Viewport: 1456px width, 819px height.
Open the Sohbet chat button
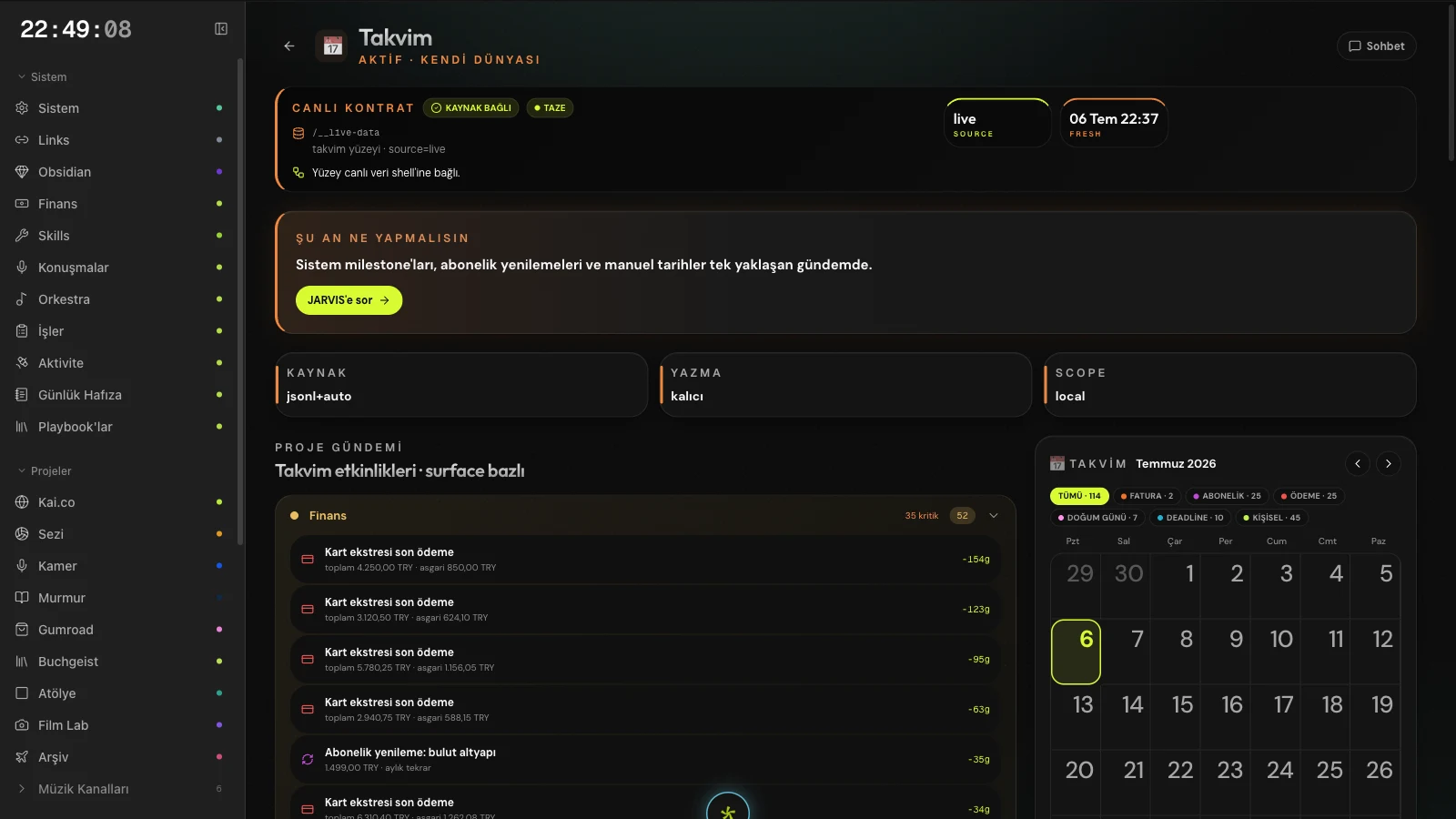tap(1376, 46)
